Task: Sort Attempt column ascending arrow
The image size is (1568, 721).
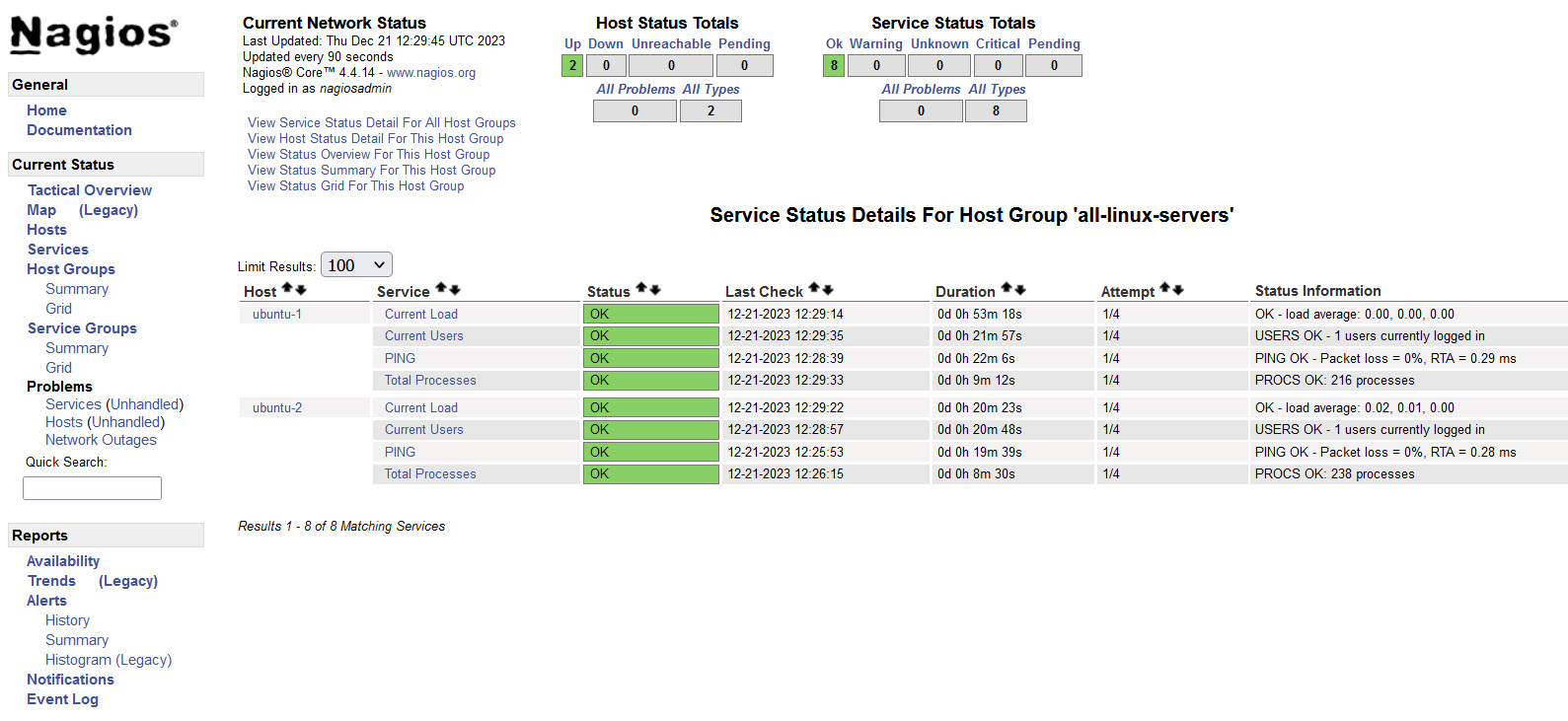Action: [x=1165, y=289]
